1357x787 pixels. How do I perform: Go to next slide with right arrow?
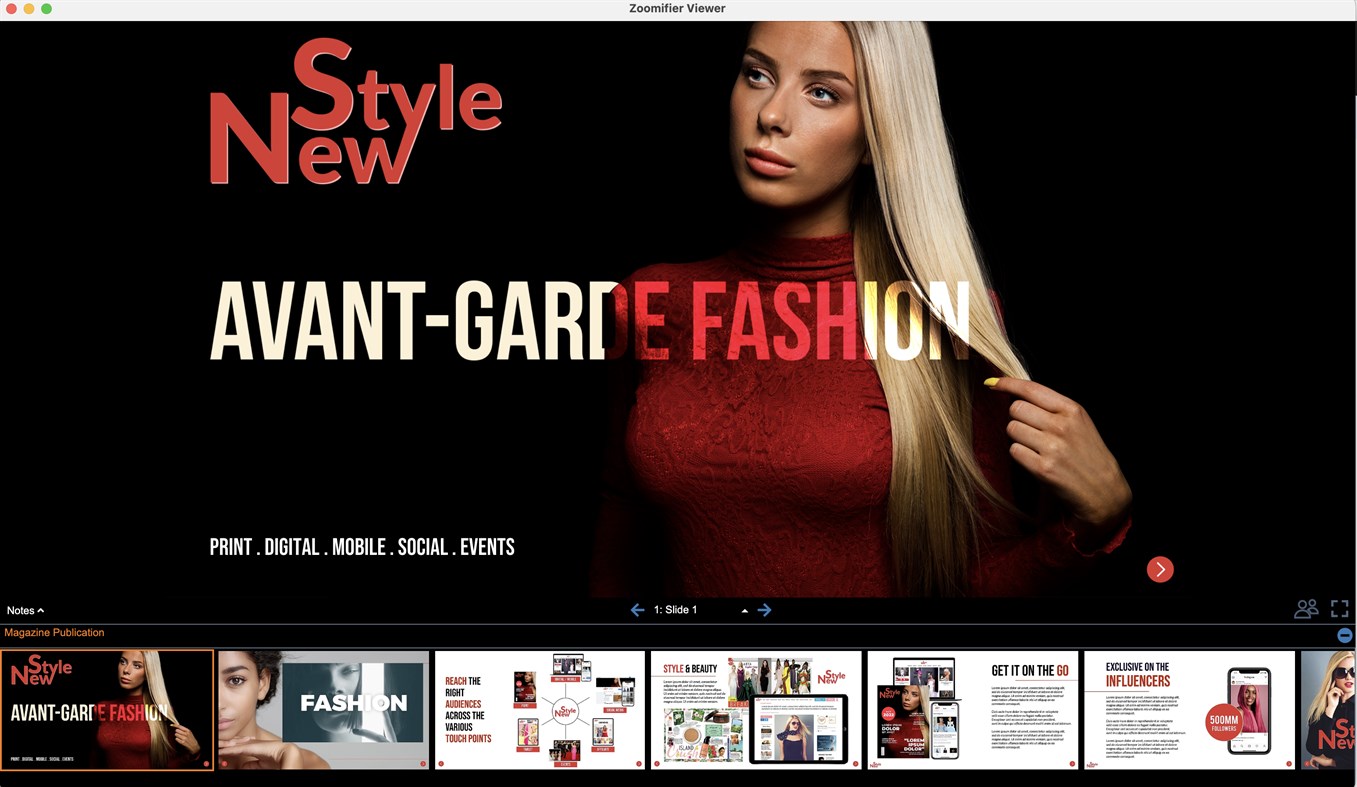coord(764,610)
